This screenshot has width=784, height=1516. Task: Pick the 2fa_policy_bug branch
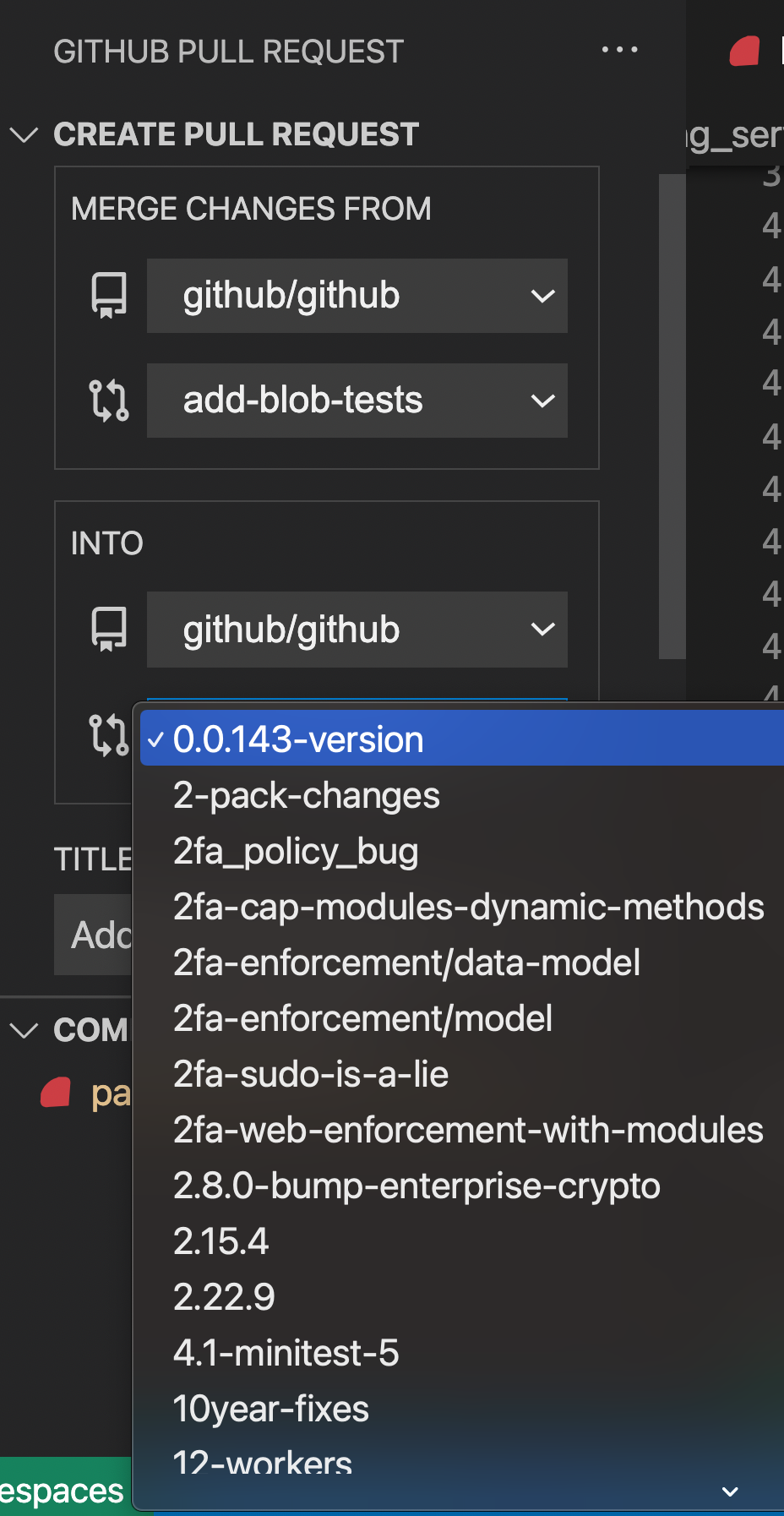pos(296,851)
